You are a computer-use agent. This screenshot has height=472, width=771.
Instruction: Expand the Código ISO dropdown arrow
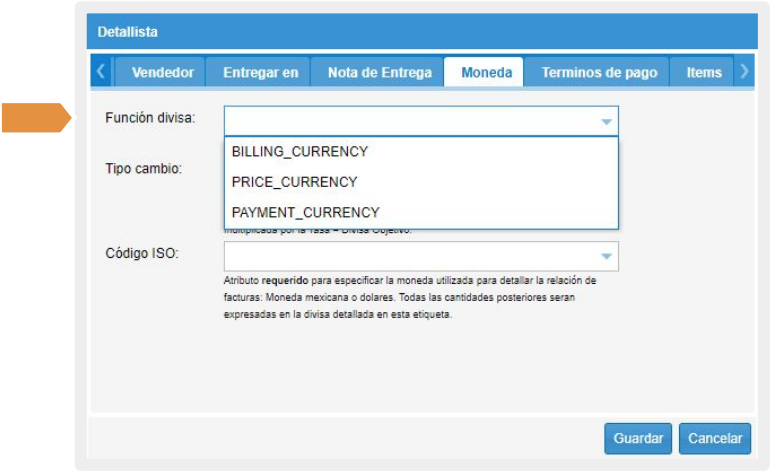[x=606, y=256]
